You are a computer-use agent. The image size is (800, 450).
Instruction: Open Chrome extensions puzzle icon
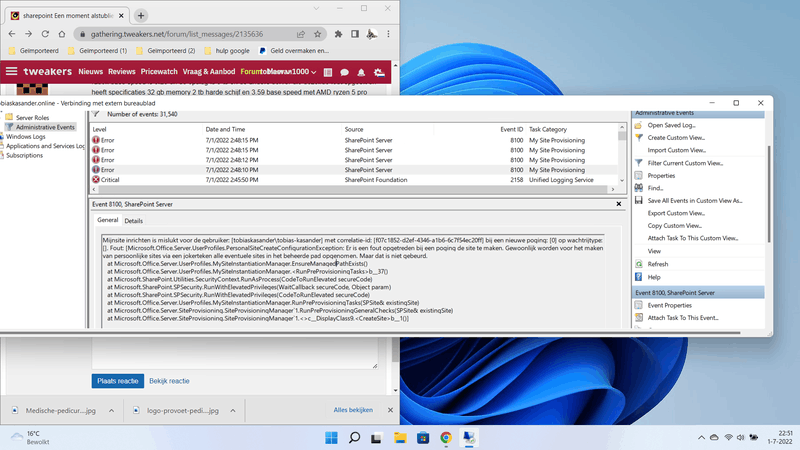pos(338,34)
